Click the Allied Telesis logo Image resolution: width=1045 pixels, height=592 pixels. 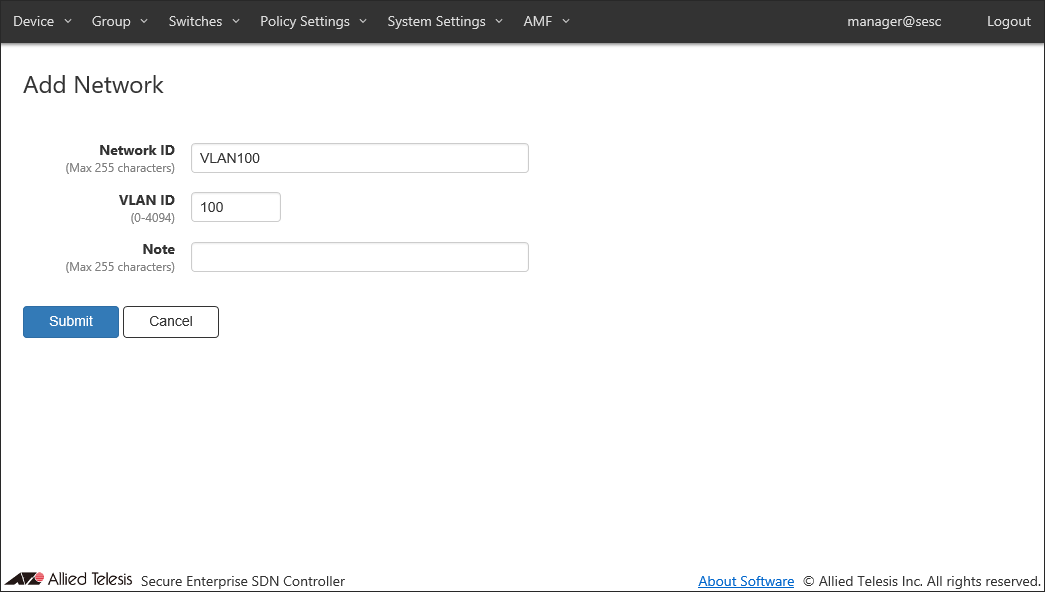click(x=68, y=579)
